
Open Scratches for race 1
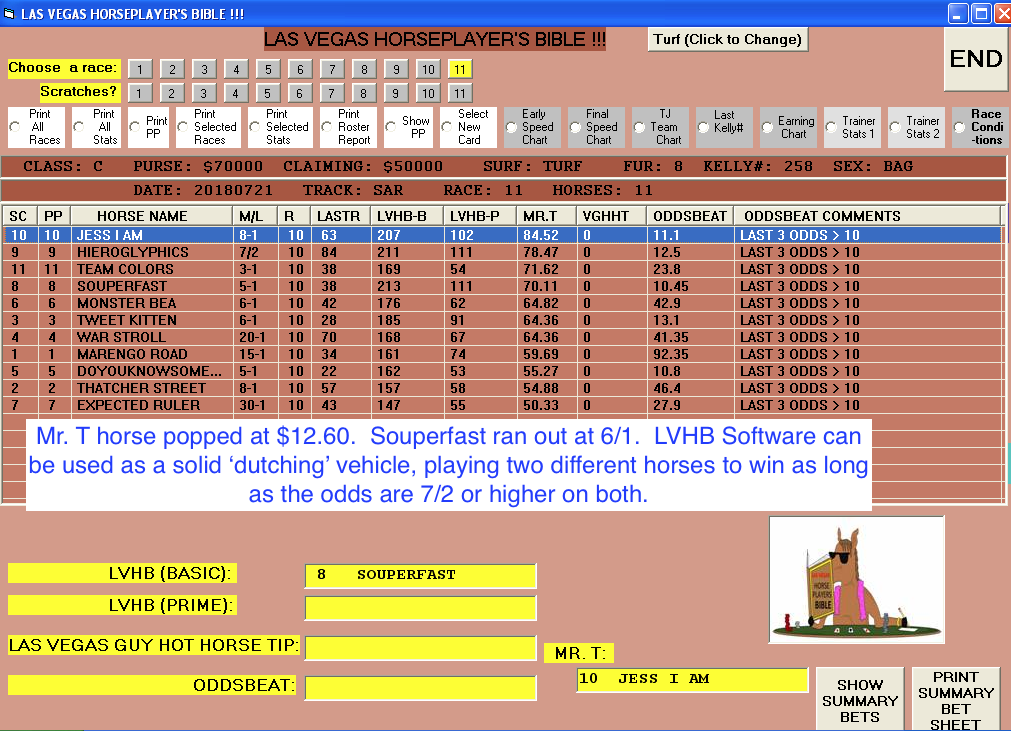[x=139, y=93]
